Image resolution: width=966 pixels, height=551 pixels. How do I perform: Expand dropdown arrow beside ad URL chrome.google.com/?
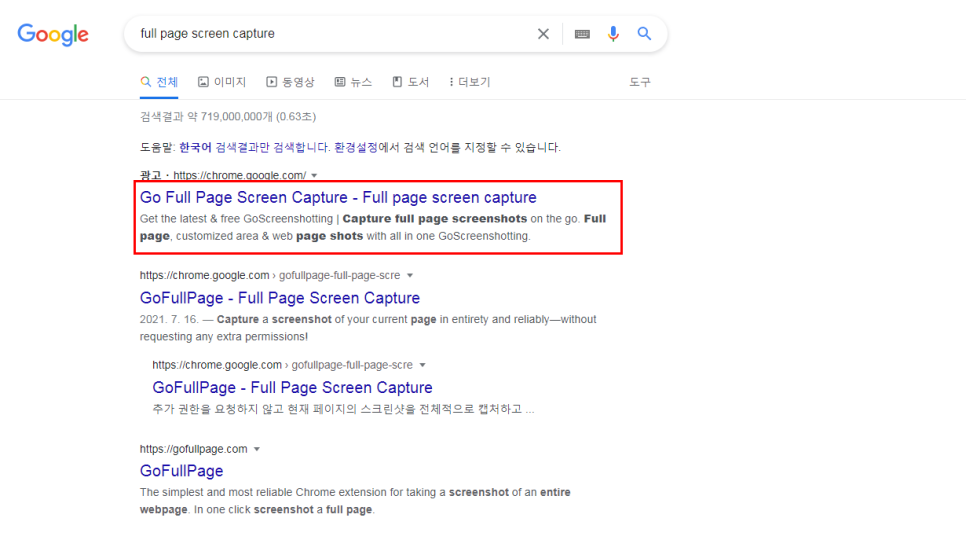(x=314, y=176)
